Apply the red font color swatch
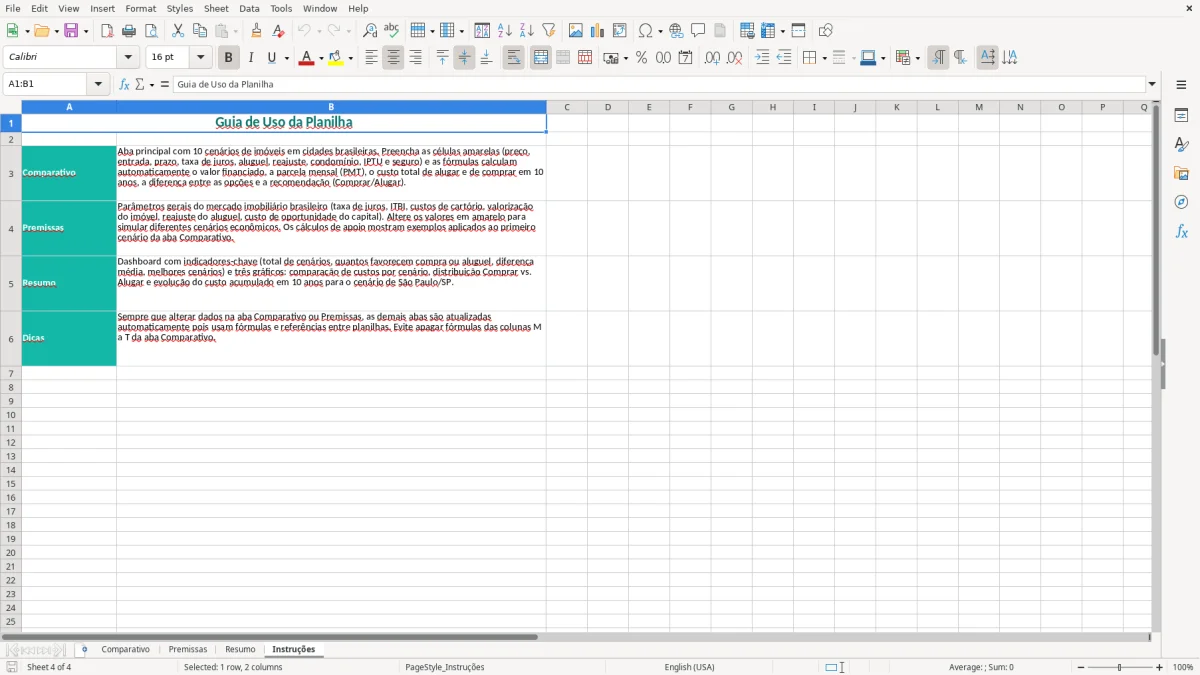This screenshot has height=675, width=1200. tap(306, 58)
